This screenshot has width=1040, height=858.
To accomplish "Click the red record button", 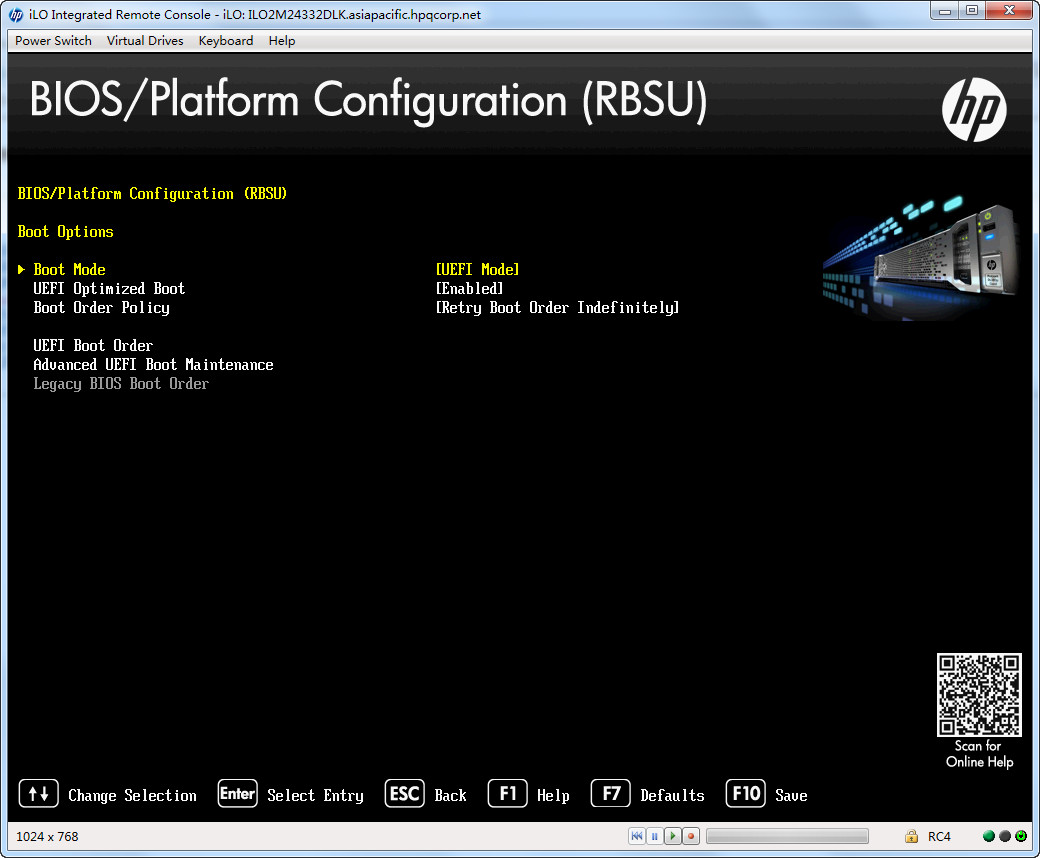I will pyautogui.click(x=690, y=836).
